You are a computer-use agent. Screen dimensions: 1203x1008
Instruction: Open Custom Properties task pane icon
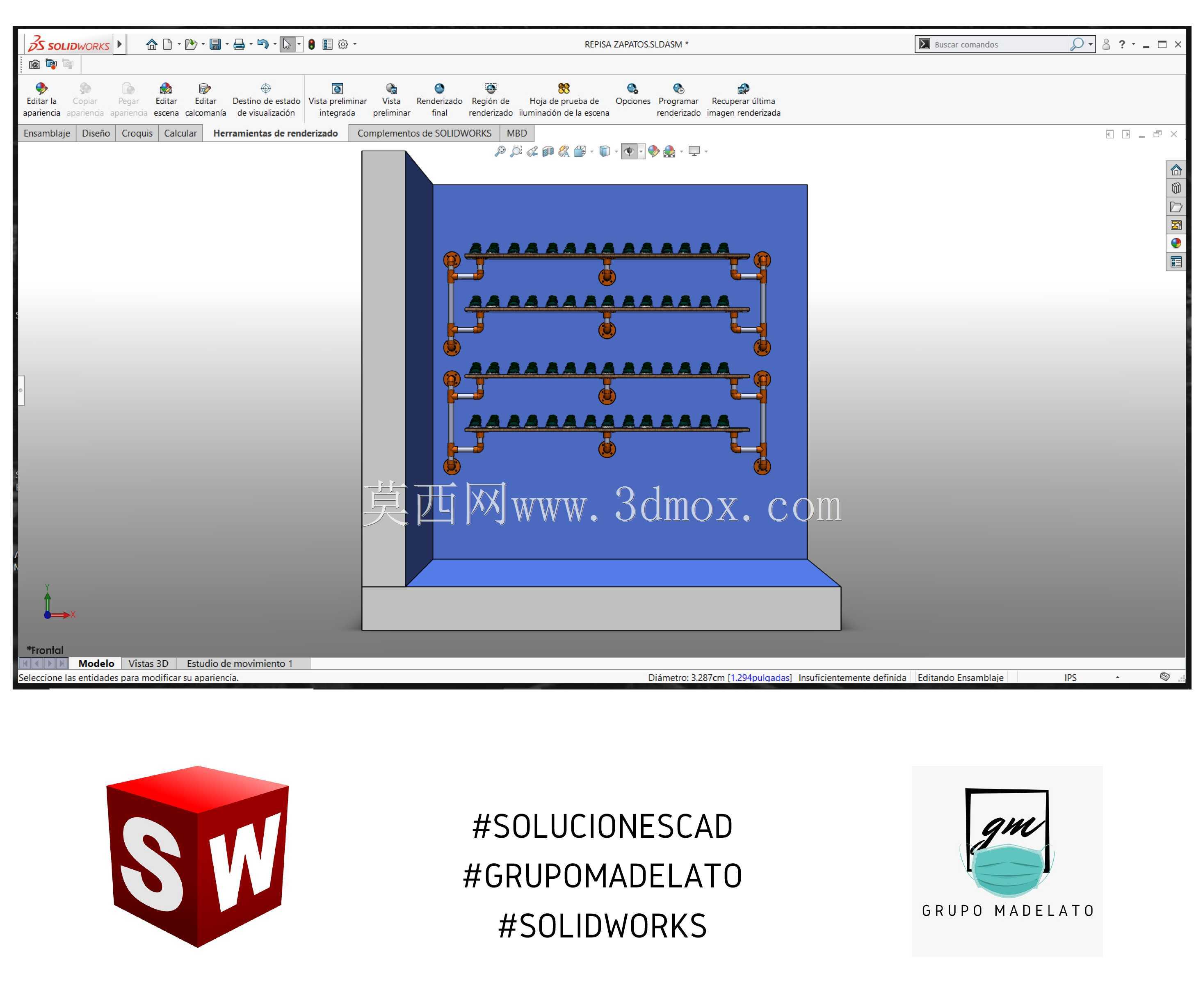tap(1176, 262)
